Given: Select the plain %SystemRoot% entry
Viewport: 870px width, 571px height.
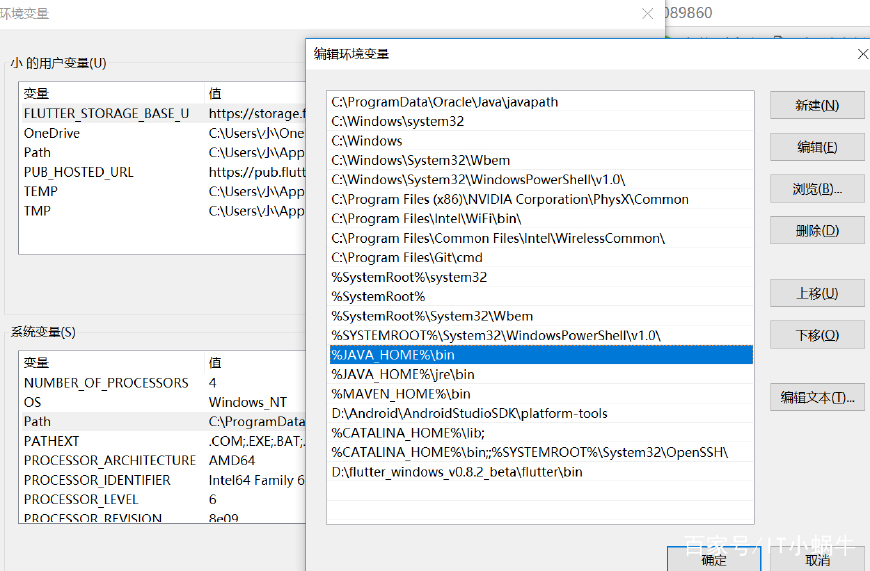Looking at the screenshot, I should [x=541, y=296].
